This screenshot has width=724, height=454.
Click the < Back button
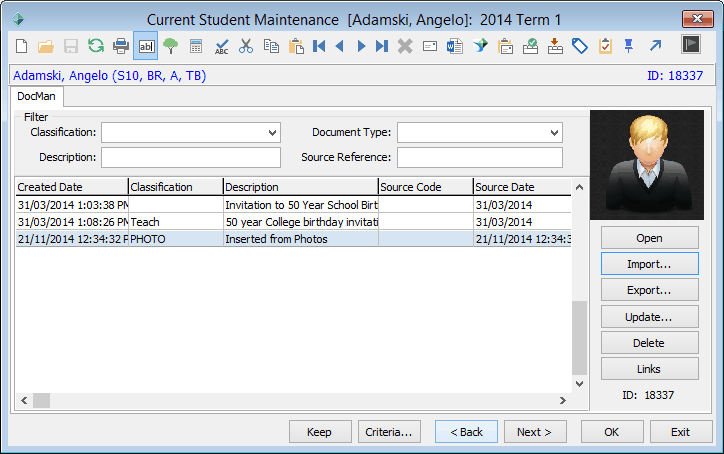(x=466, y=432)
